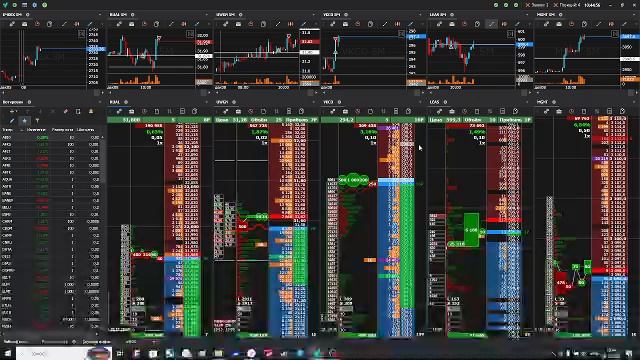The height and width of the screenshot is (360, 640).
Task: Toggle the red pause icon in IMOEX chart toolbar
Action: (x=77, y=24)
